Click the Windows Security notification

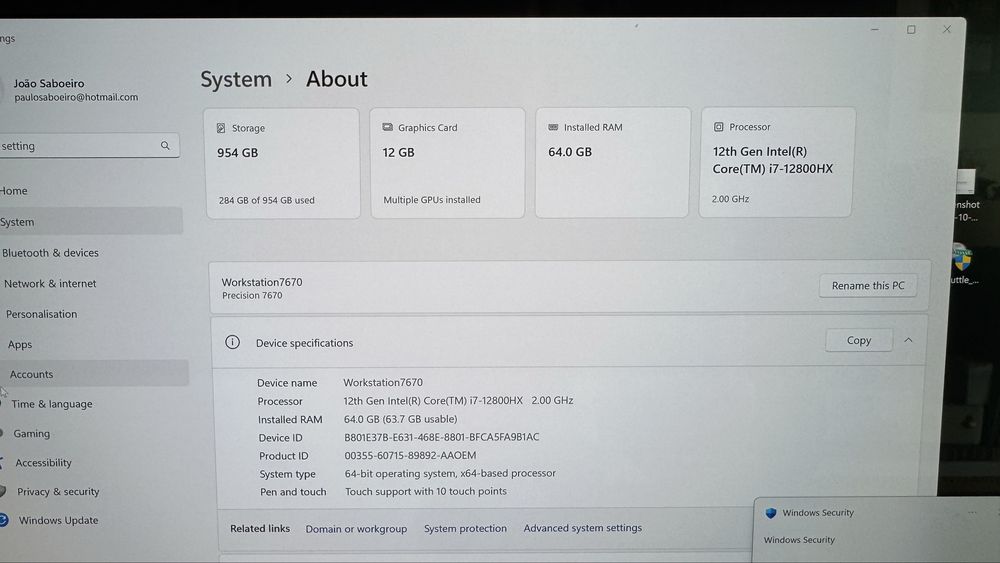[x=877, y=529]
